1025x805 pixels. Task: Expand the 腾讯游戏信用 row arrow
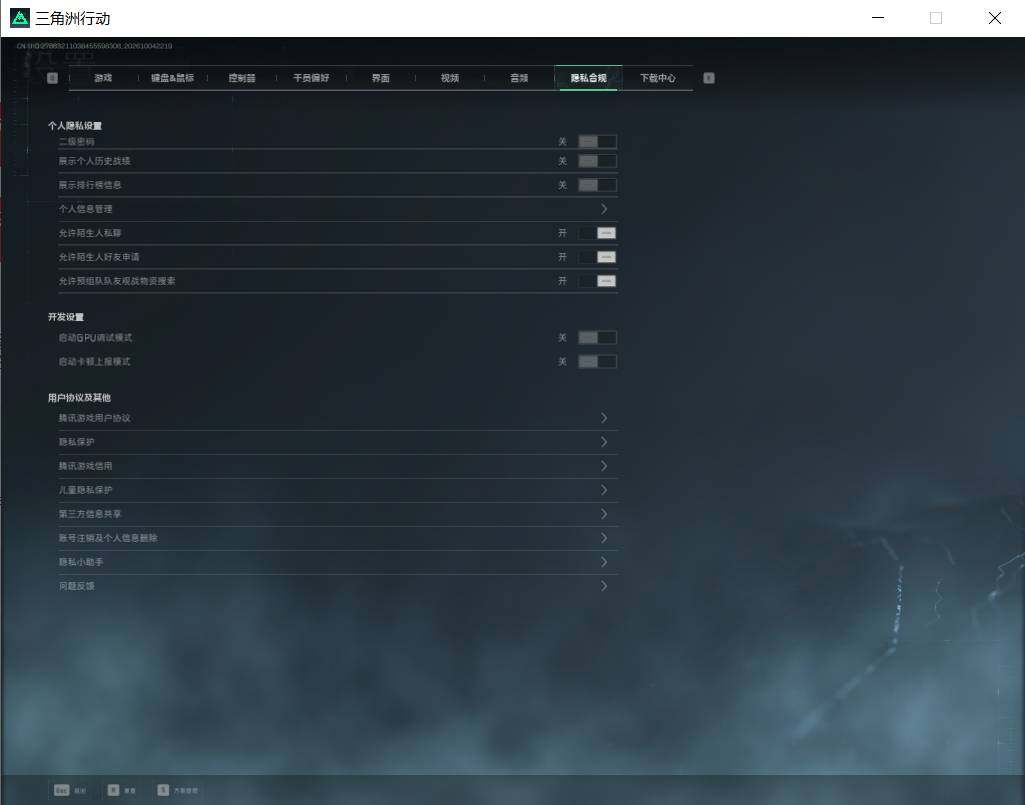(x=604, y=466)
